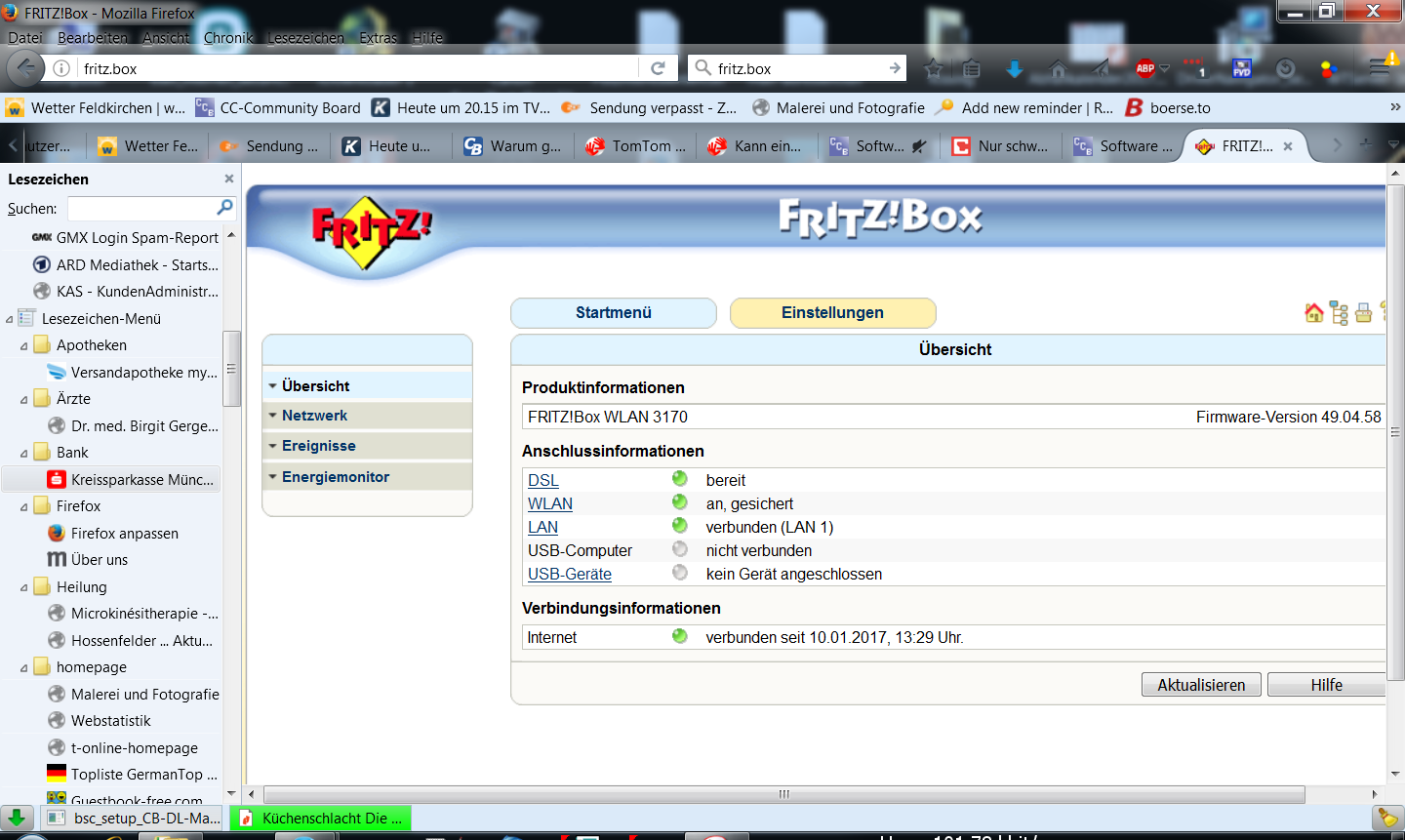Screen dimensions: 1405x840
Task: Open the downloads blue arrow icon
Action: pyautogui.click(x=1015, y=68)
